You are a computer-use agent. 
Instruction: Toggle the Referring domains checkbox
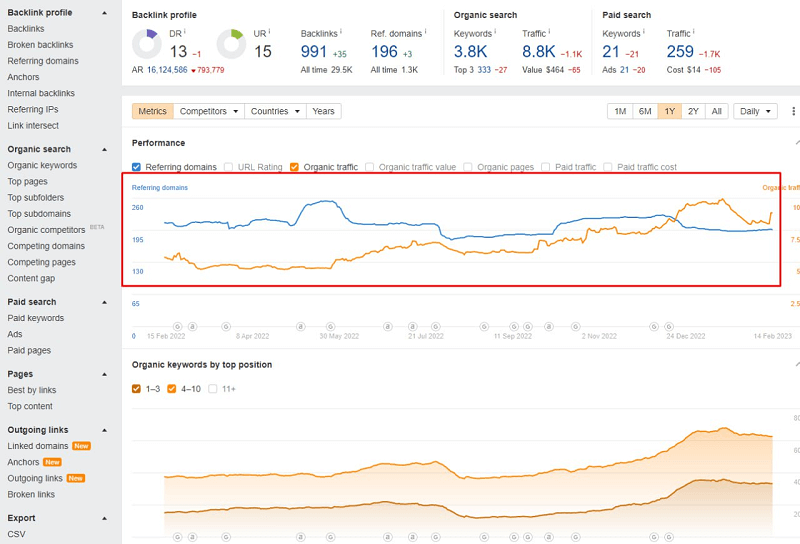[x=136, y=167]
